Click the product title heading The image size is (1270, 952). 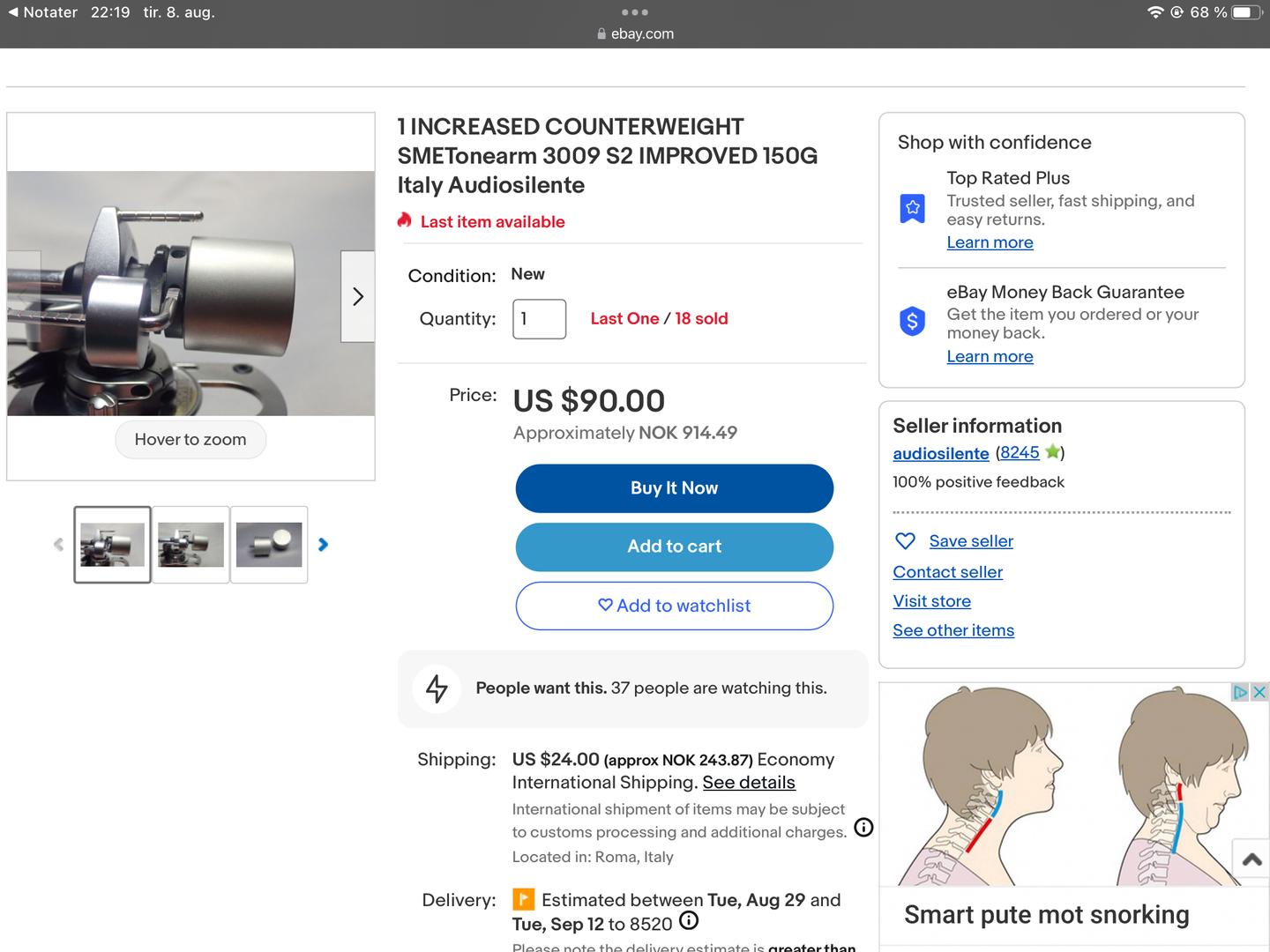pos(608,156)
